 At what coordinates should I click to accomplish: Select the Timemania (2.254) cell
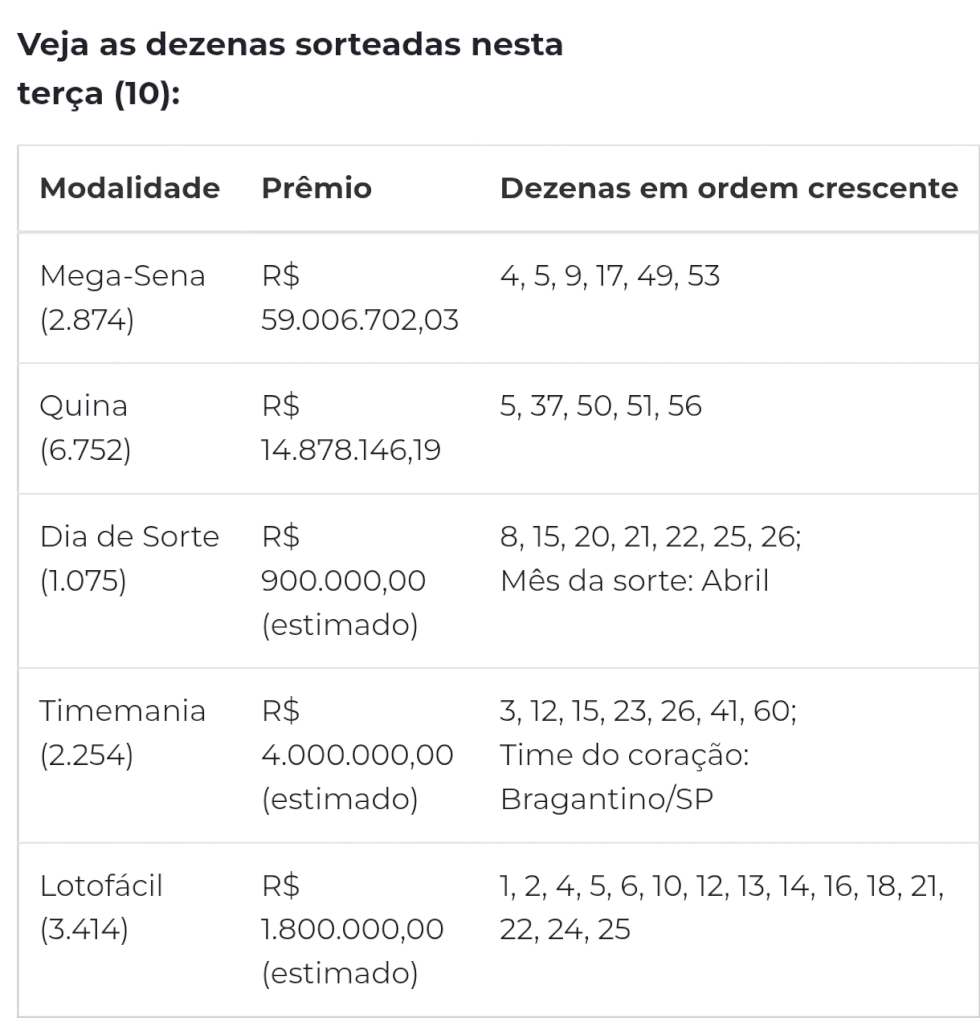(x=123, y=733)
